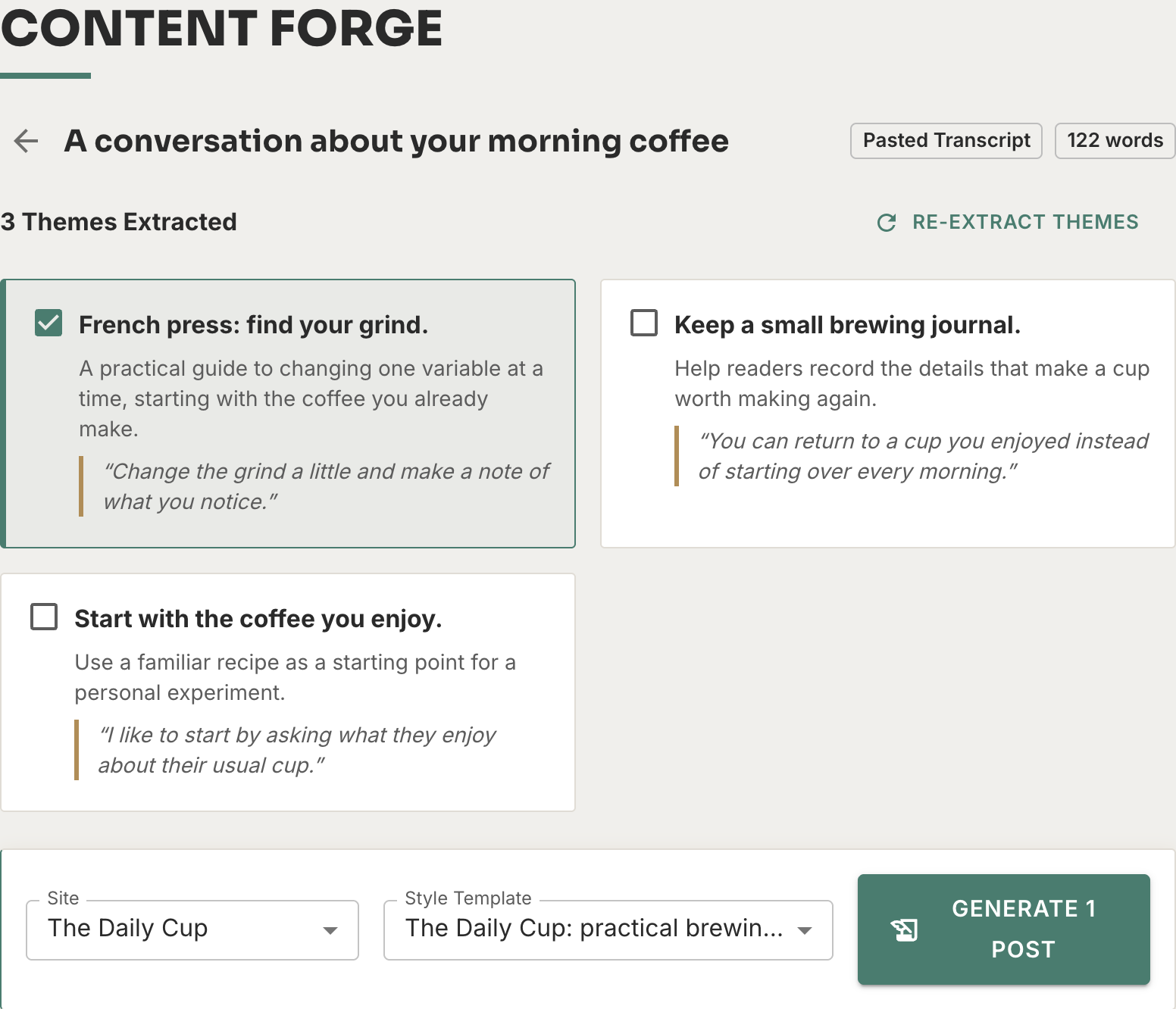1176x1009 pixels.
Task: Click the refresh icon beside Re-extract Themes
Action: coord(887,223)
